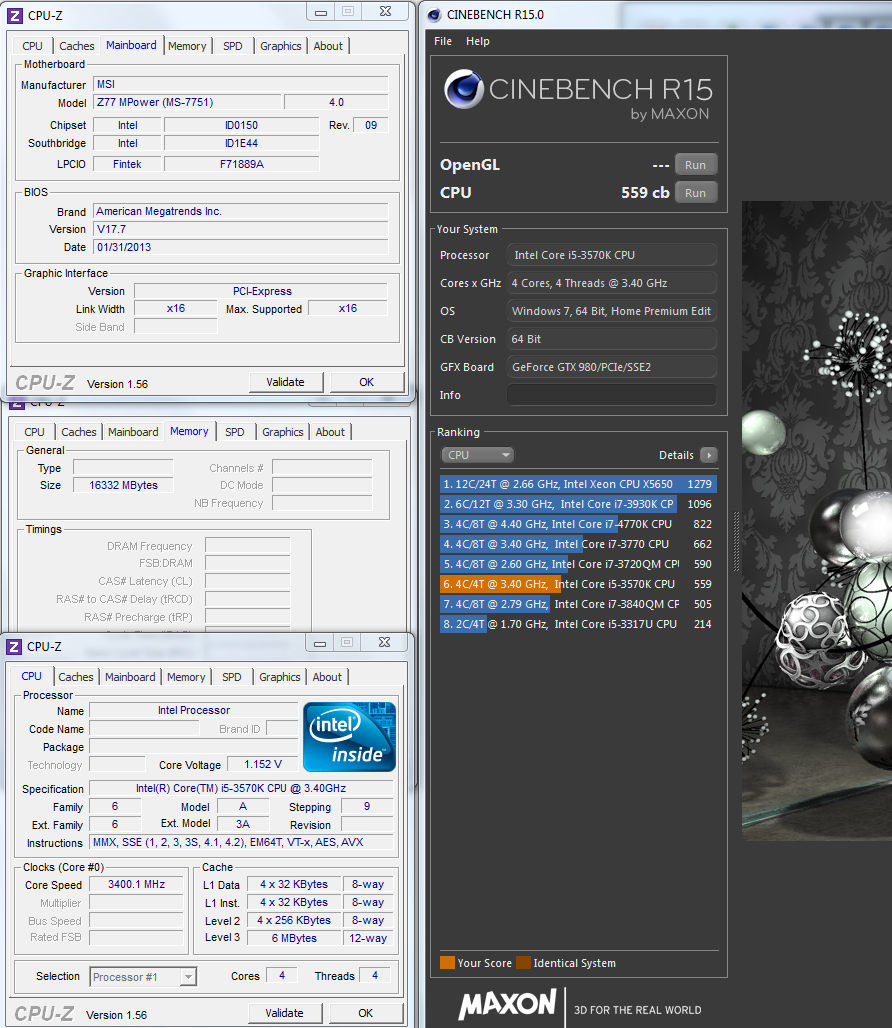Switch to CPU tab in middle Memory CPU-Z window
Screen dimensions: 892x1028
(x=35, y=432)
